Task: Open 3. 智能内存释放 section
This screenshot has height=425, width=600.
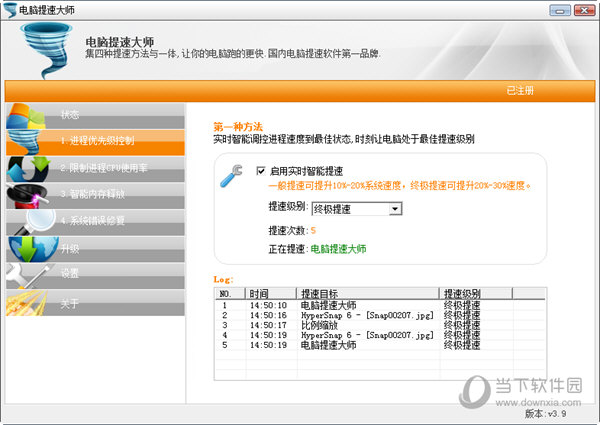Action: (x=95, y=195)
